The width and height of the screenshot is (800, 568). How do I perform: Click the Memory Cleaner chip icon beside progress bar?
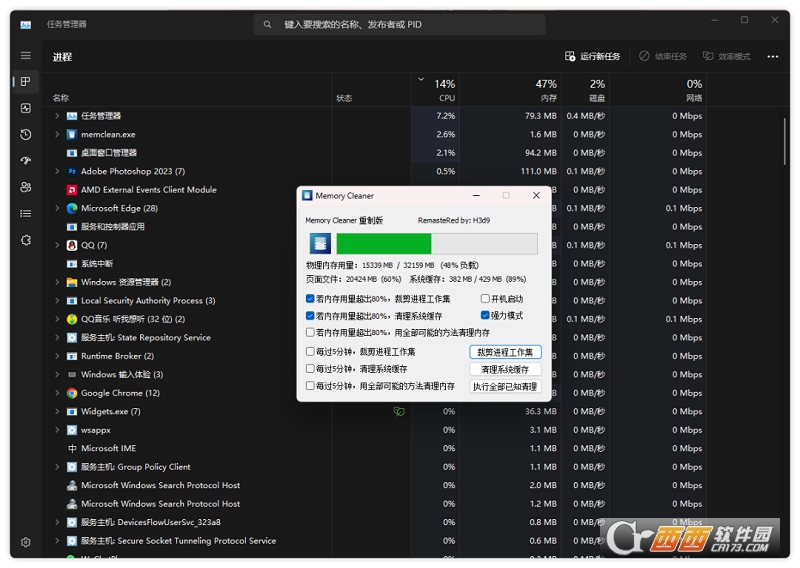(x=320, y=243)
